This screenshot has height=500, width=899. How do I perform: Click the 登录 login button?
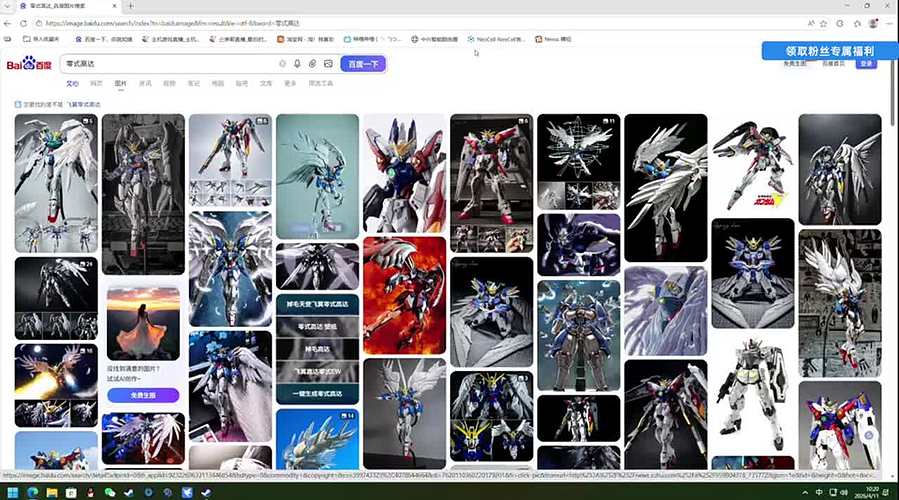tap(866, 64)
